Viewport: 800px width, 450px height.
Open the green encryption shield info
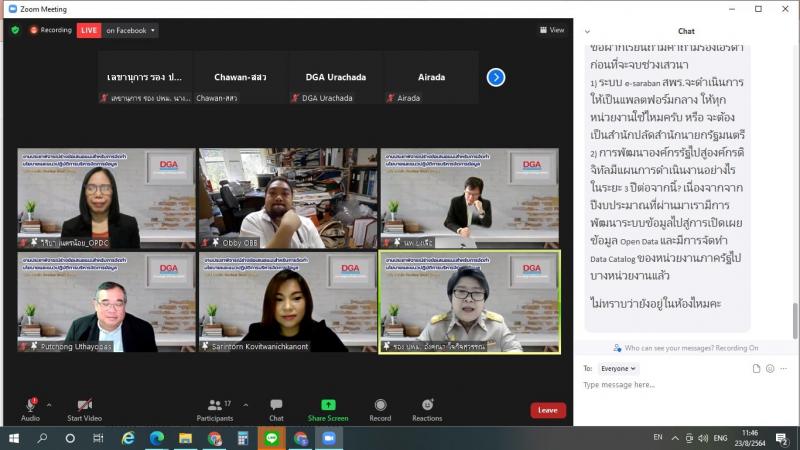click(15, 30)
